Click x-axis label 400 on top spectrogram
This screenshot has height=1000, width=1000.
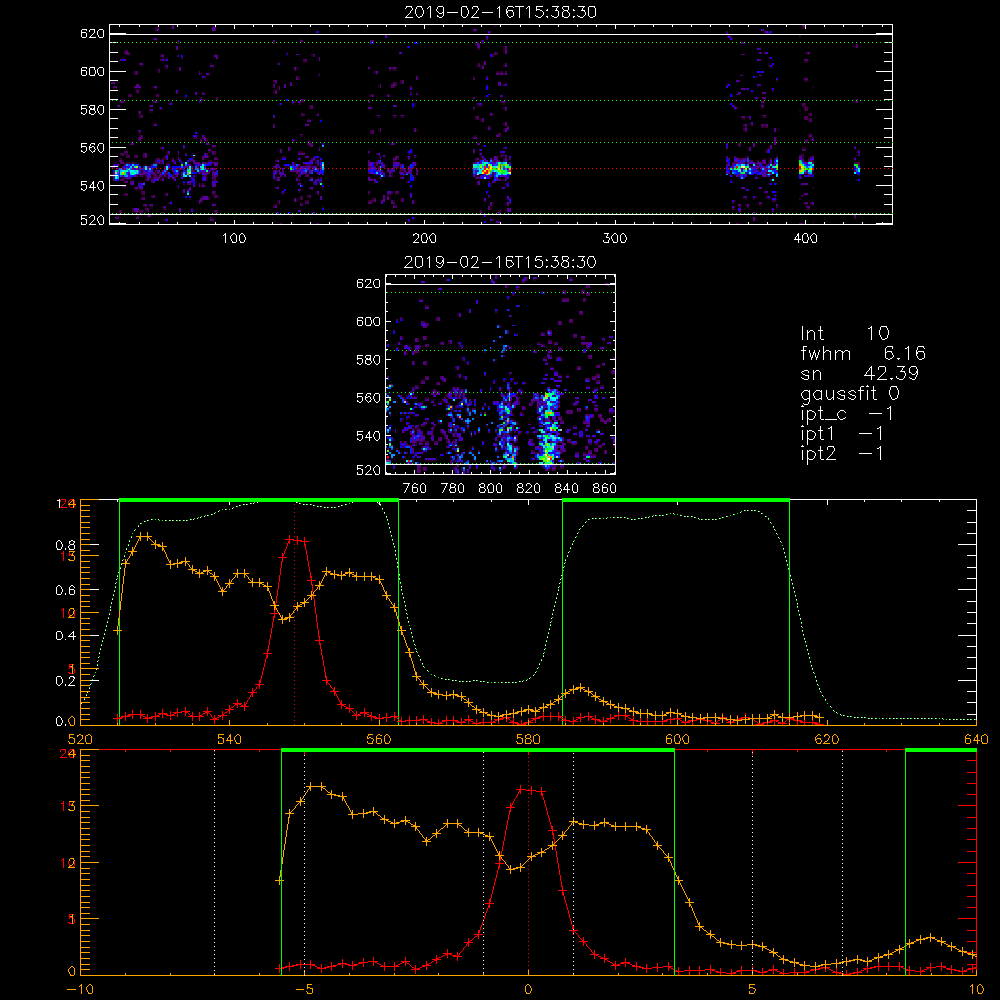805,239
